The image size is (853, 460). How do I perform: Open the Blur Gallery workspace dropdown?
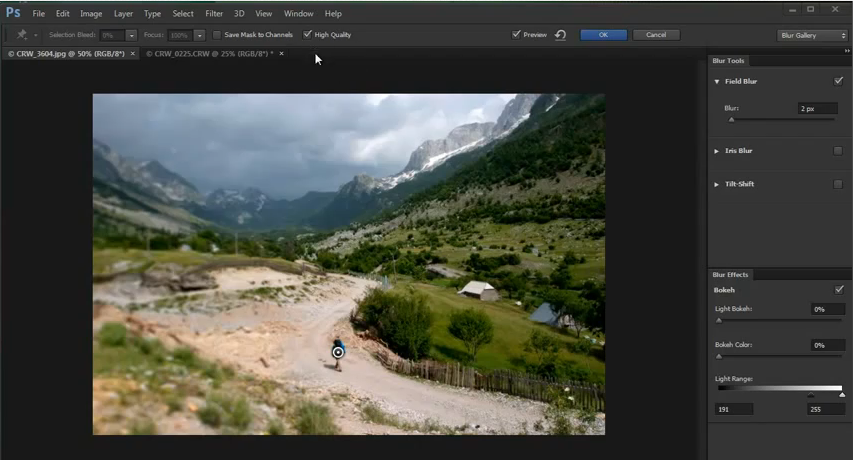point(812,35)
